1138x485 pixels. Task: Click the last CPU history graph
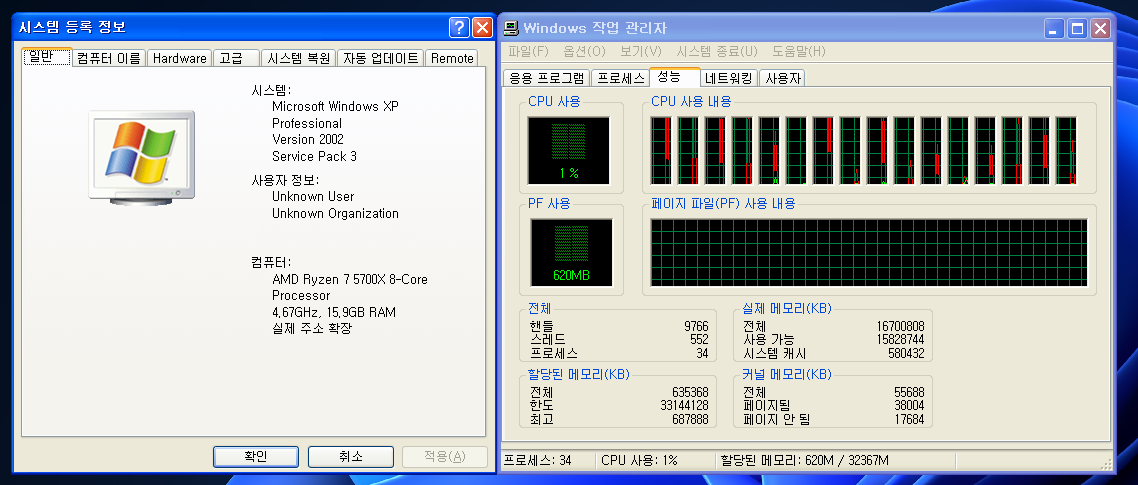pos(1066,150)
